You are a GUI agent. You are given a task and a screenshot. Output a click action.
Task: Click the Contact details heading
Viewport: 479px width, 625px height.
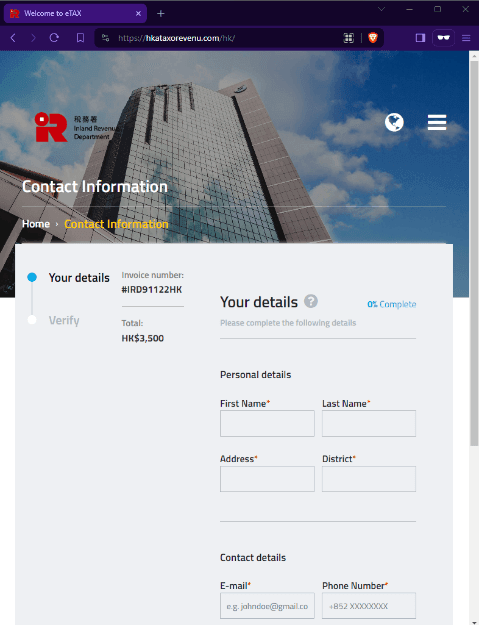point(253,558)
